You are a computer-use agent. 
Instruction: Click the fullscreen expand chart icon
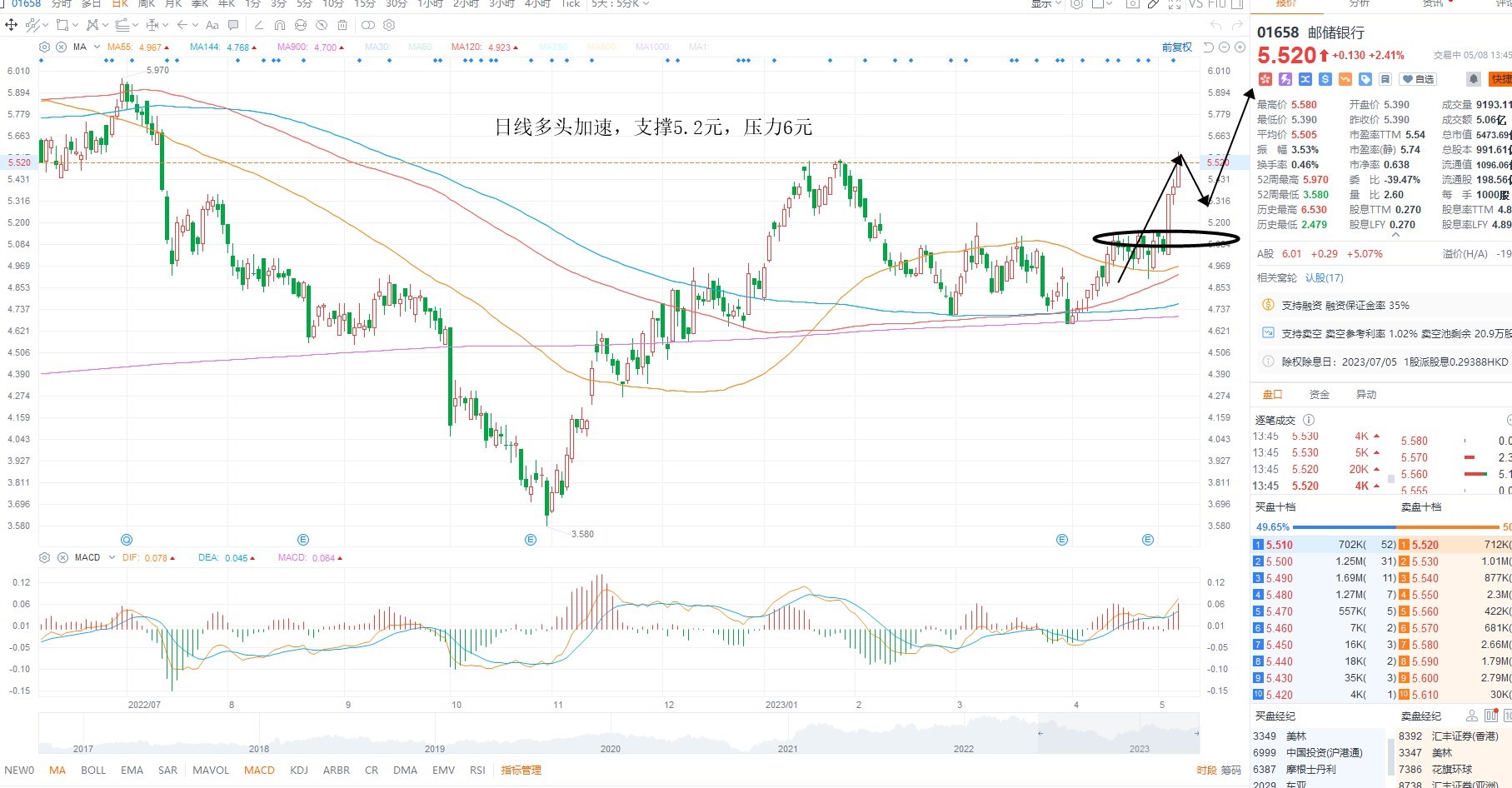[1175, 4]
